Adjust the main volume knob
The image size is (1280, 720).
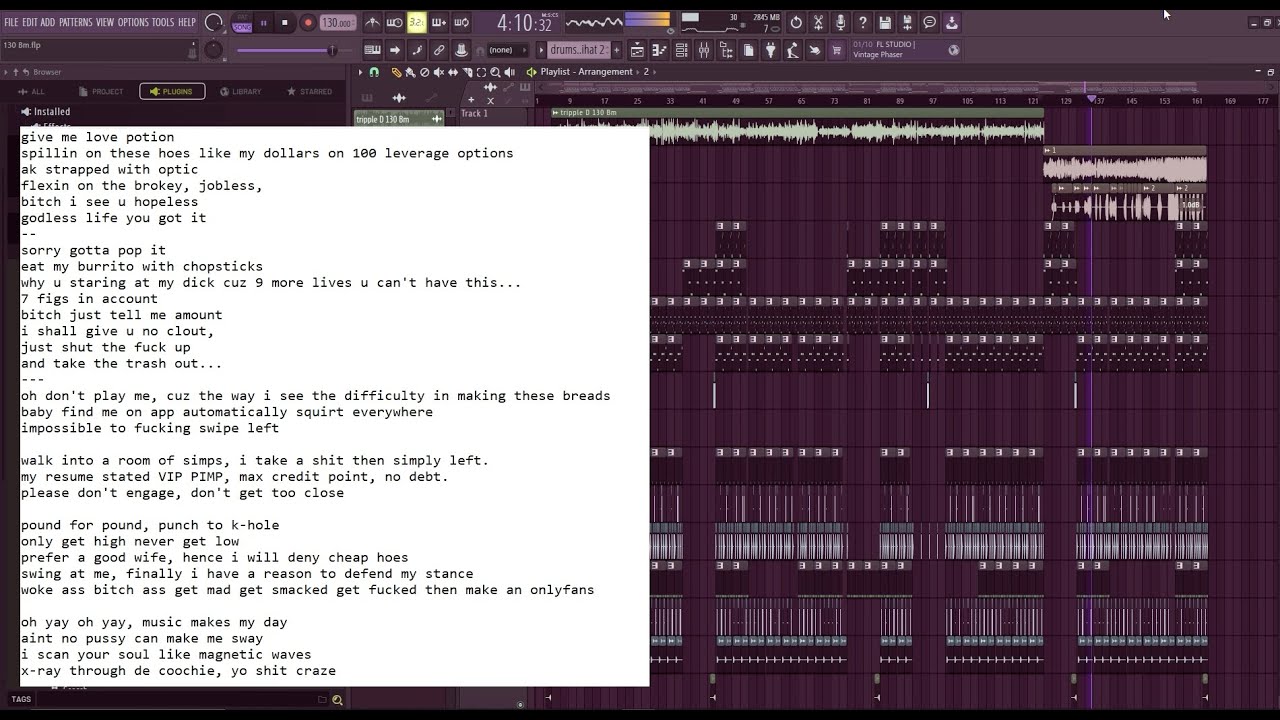(x=213, y=21)
